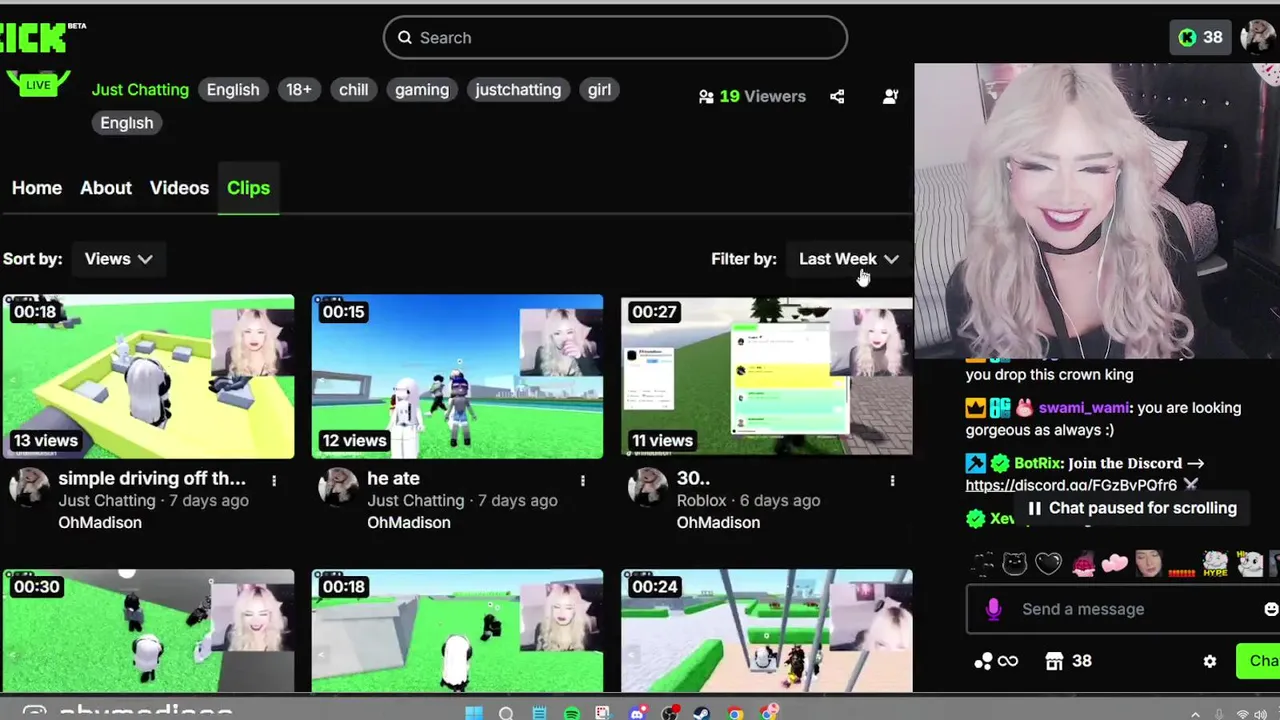This screenshot has height=720, width=1280.
Task: Click the magnifier icon in the search bar
Action: tap(405, 38)
